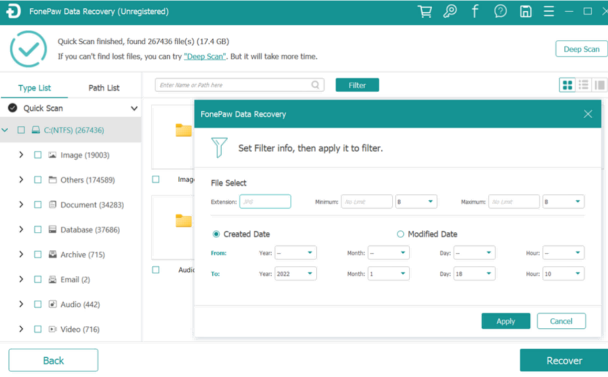The width and height of the screenshot is (608, 377).
Task: Tick the C:(NTFS) checkbox
Action: tap(21, 130)
